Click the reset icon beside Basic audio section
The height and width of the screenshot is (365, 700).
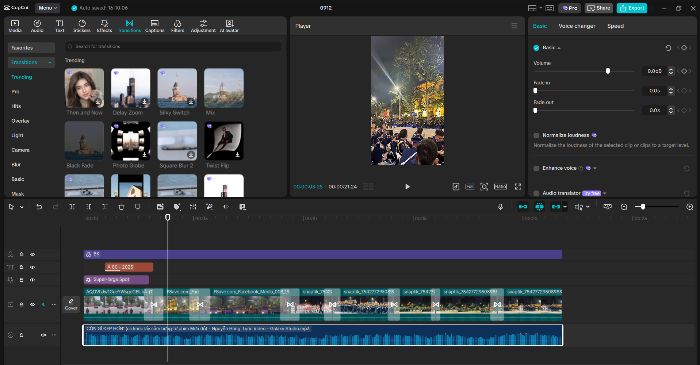(x=668, y=48)
